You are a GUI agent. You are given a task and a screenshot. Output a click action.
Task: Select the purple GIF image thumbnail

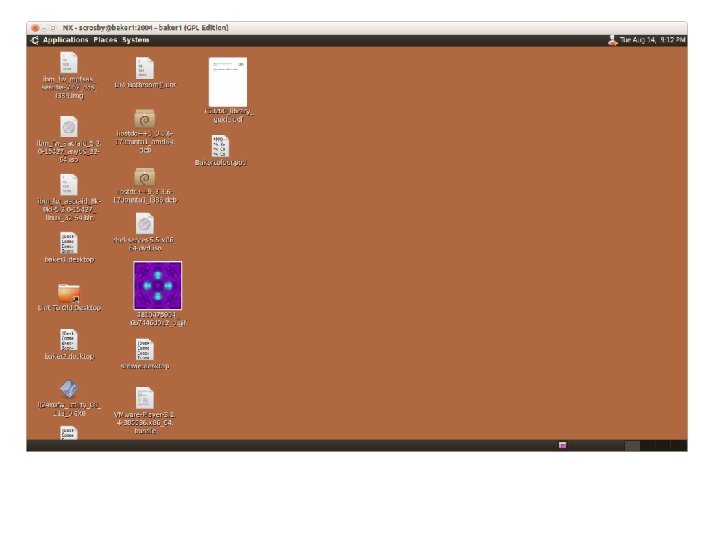[x=158, y=286]
